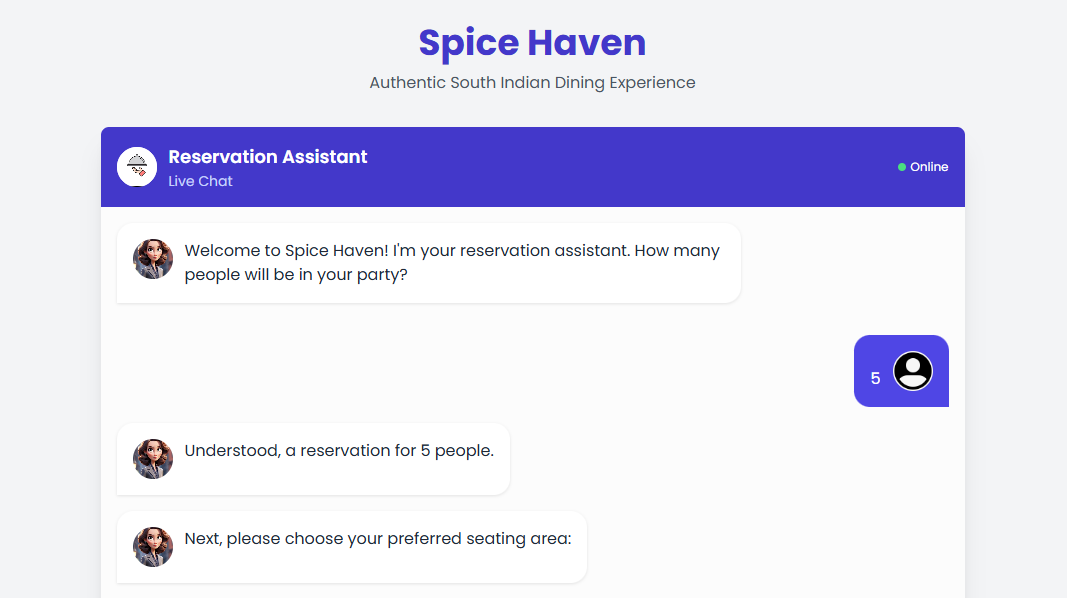The width and height of the screenshot is (1067, 598).
Task: Click the user profile icon beside 5
Action: tap(913, 371)
